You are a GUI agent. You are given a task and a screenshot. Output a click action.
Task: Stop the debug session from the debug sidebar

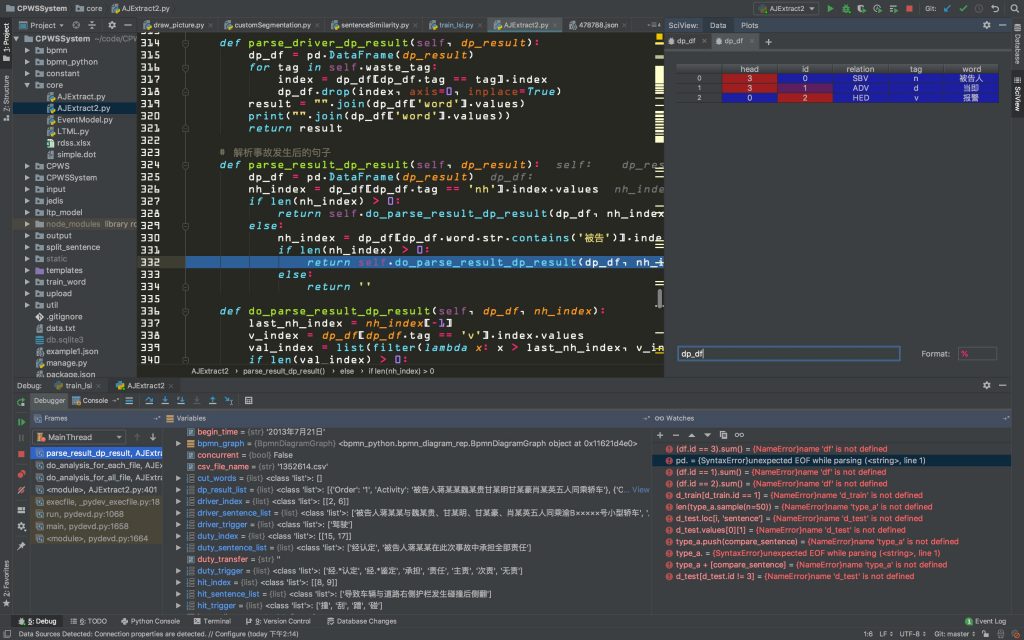(21, 454)
